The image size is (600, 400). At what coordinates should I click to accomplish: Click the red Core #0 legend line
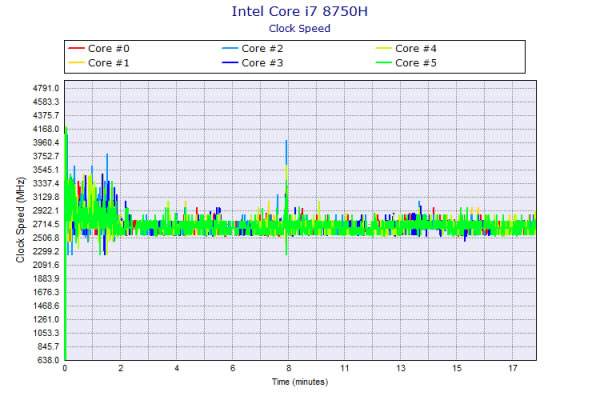[76, 49]
